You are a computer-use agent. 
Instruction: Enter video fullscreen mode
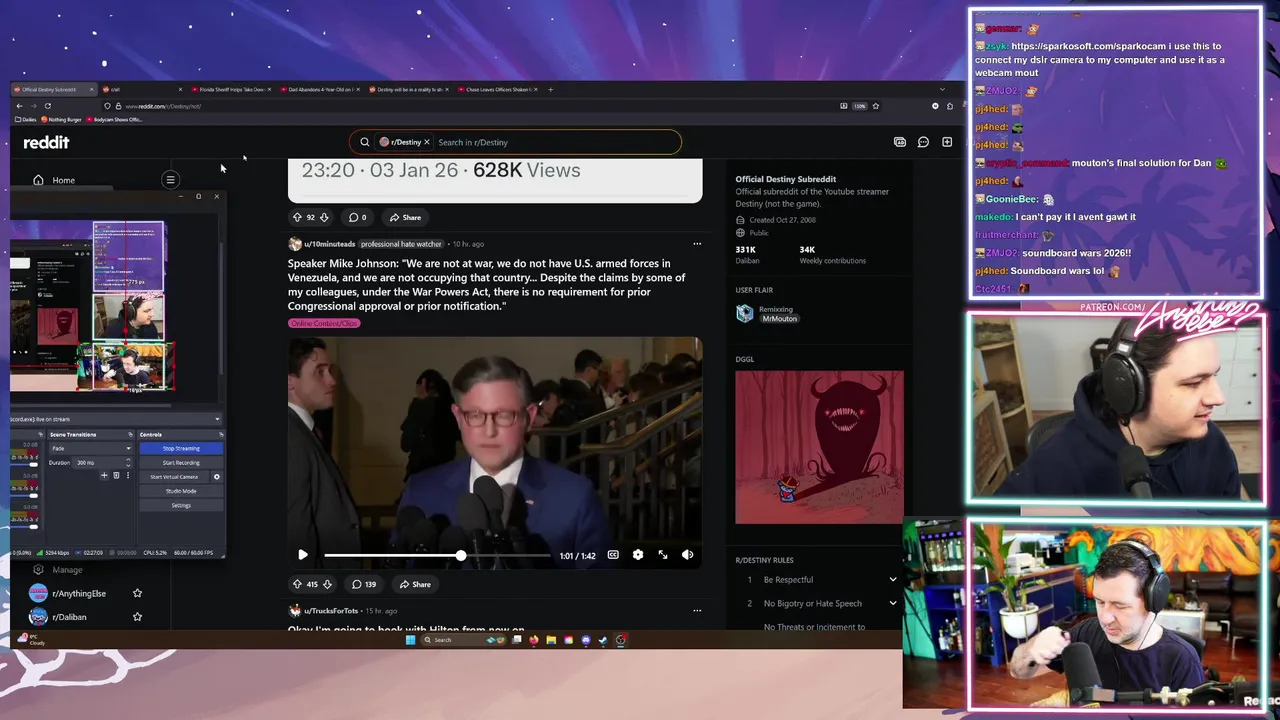click(663, 555)
